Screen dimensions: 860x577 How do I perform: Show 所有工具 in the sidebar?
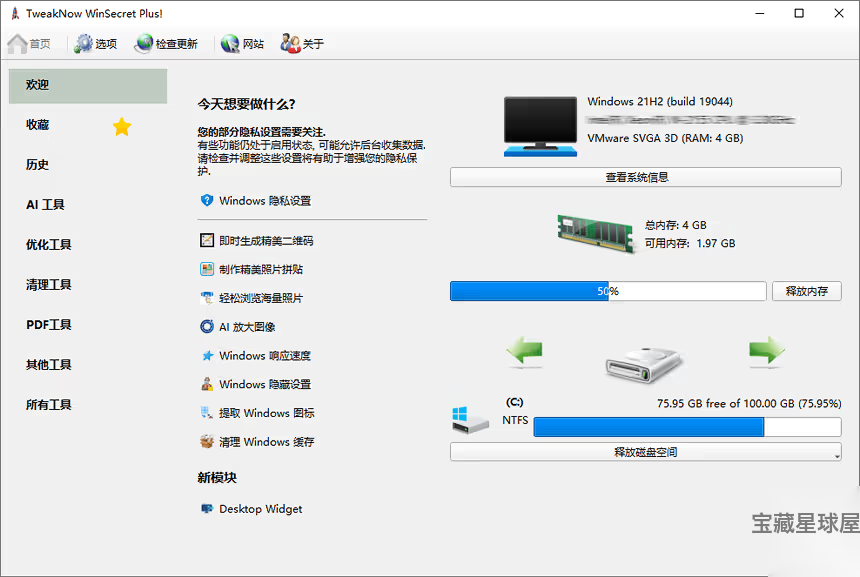pos(48,405)
